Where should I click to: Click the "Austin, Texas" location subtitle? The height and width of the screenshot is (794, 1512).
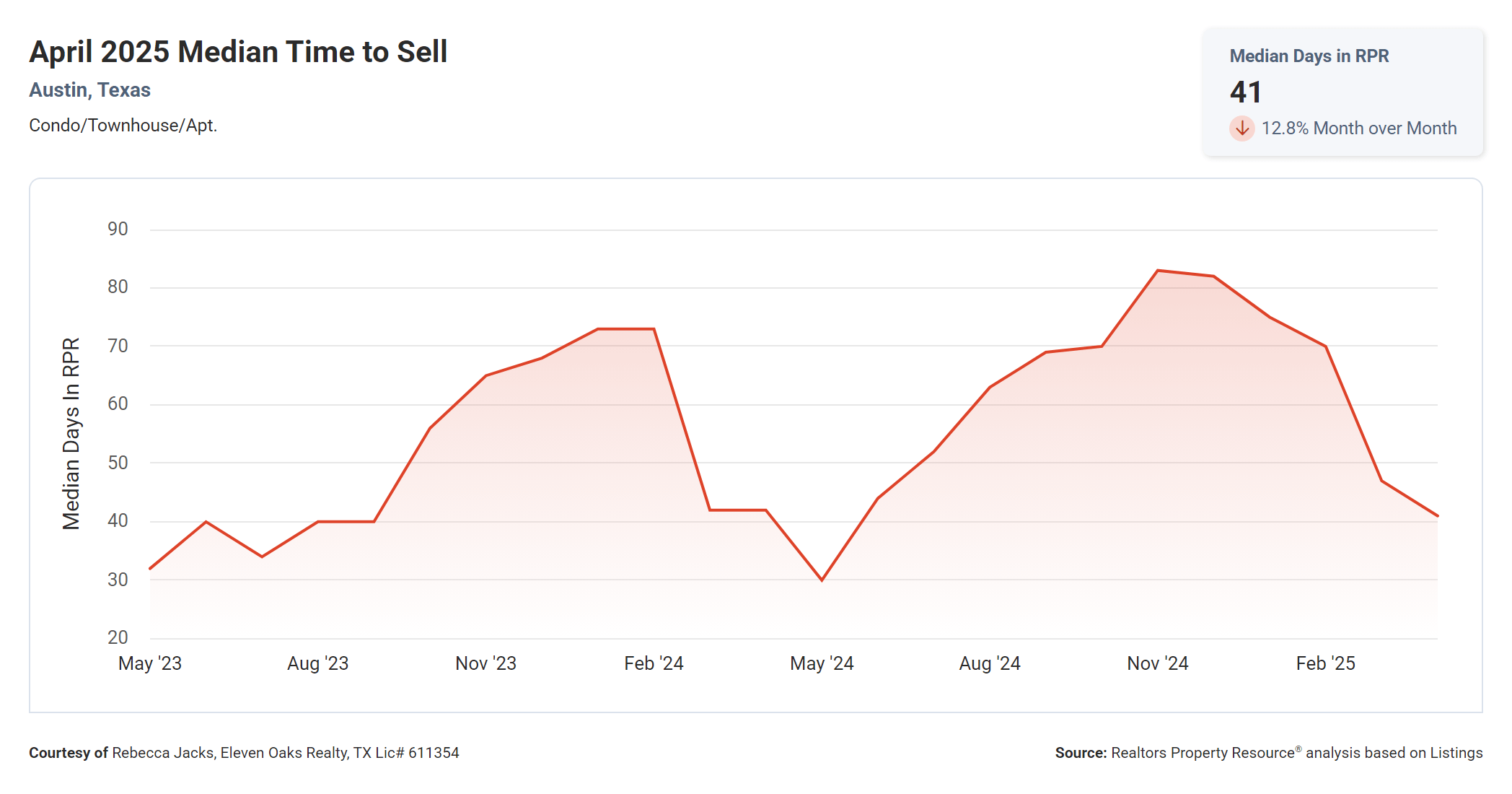click(x=89, y=90)
